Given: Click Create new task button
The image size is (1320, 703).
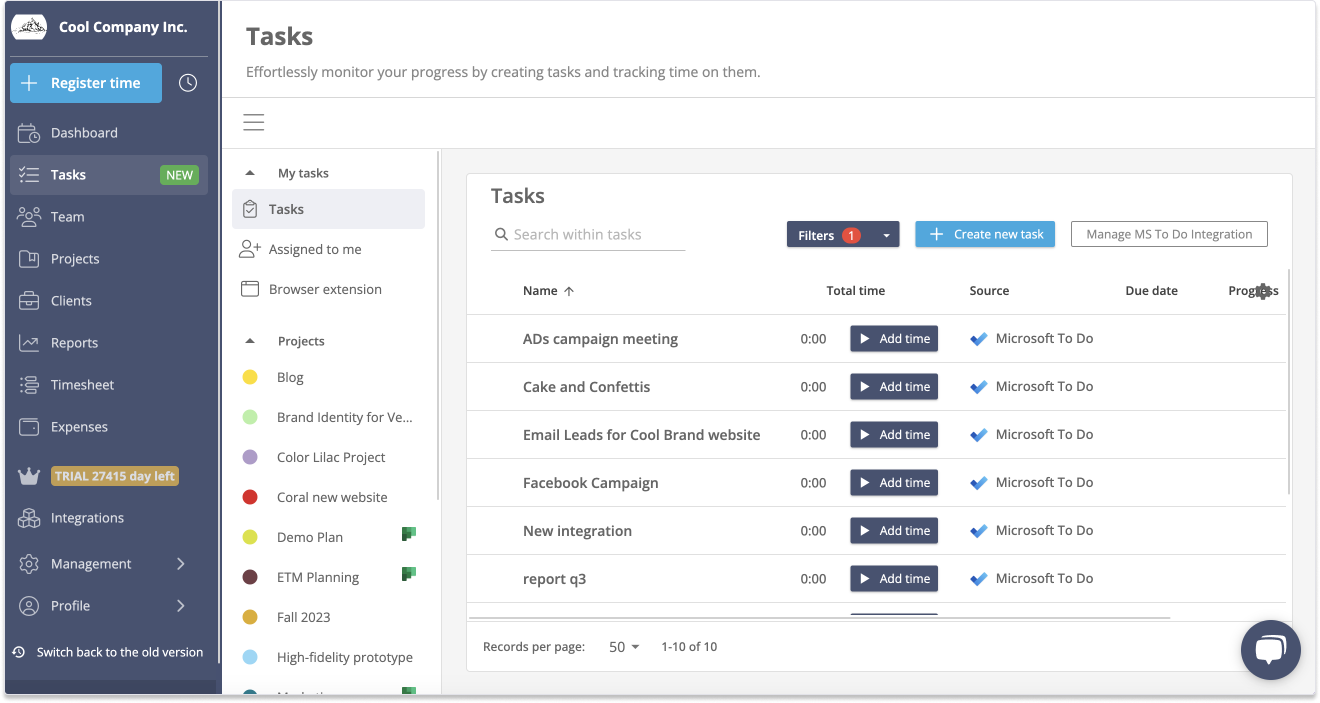Looking at the screenshot, I should pyautogui.click(x=984, y=234).
